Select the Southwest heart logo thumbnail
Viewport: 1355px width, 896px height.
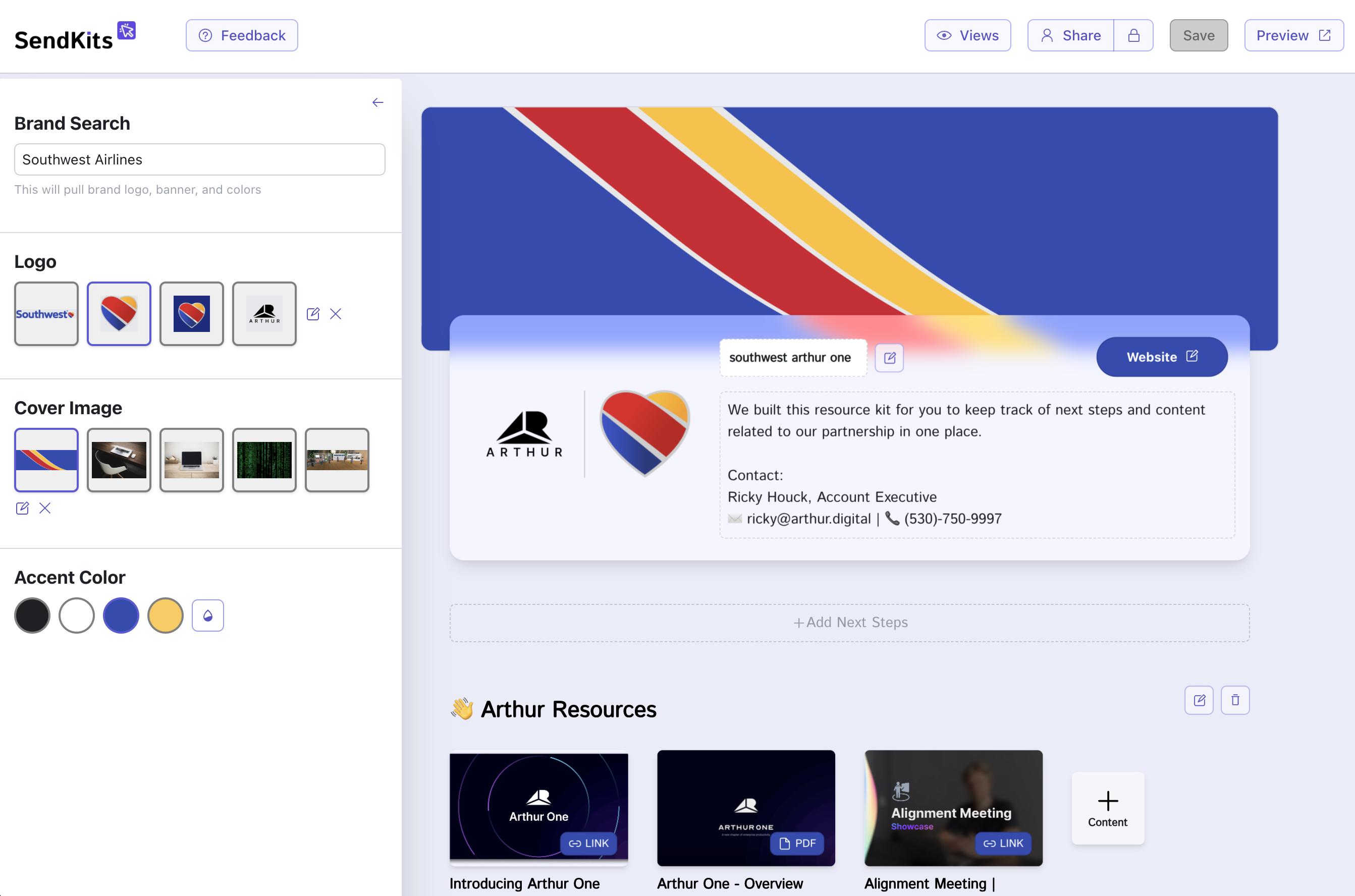click(x=119, y=314)
